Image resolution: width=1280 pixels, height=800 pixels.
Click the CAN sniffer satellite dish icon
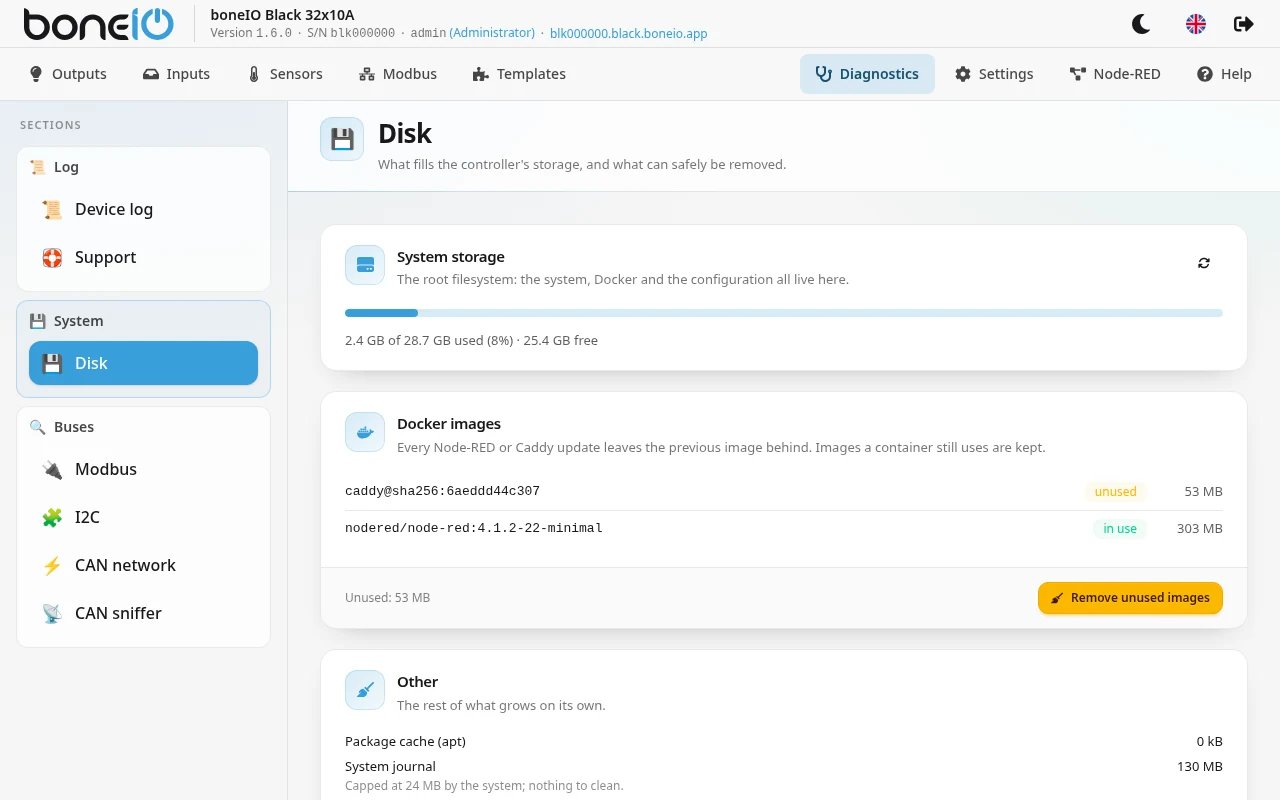(52, 614)
